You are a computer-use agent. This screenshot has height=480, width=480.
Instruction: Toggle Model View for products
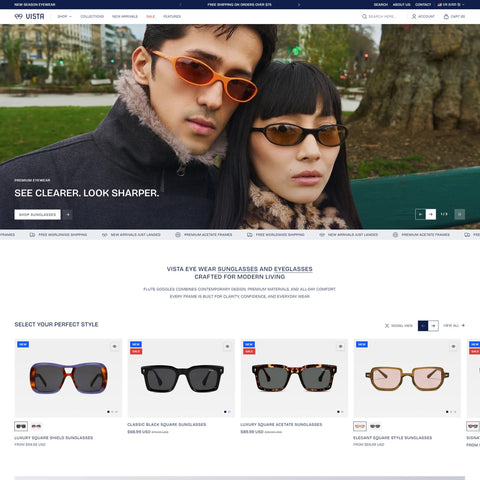click(399, 326)
